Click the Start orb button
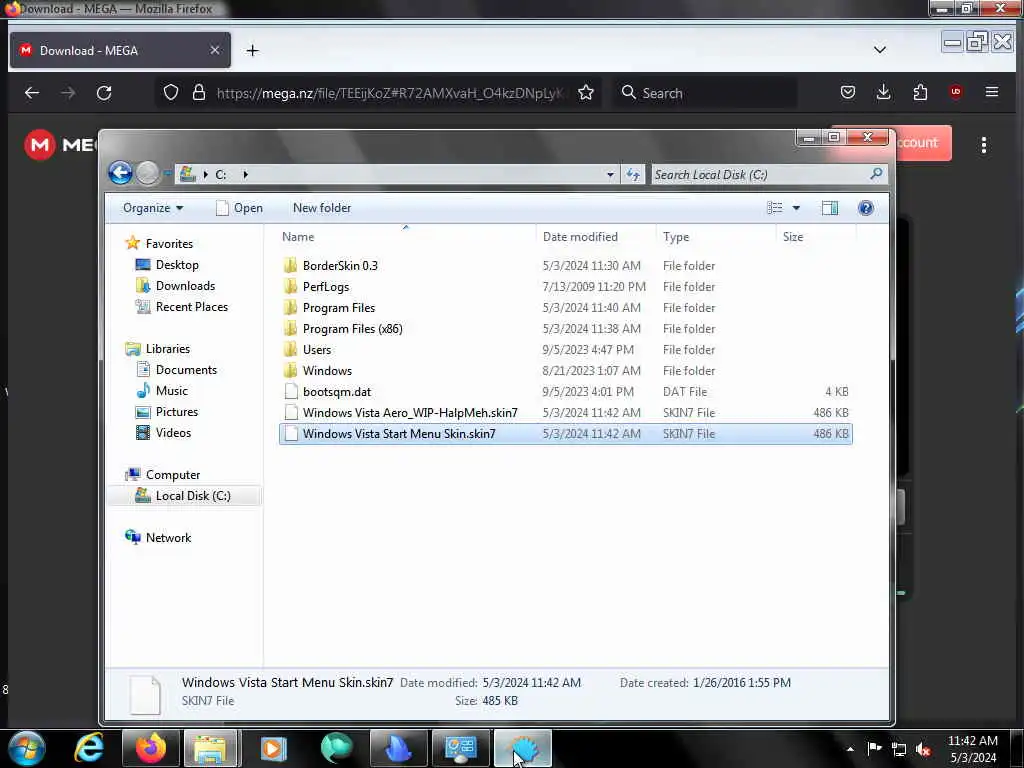This screenshot has height=768, width=1024. [27, 748]
